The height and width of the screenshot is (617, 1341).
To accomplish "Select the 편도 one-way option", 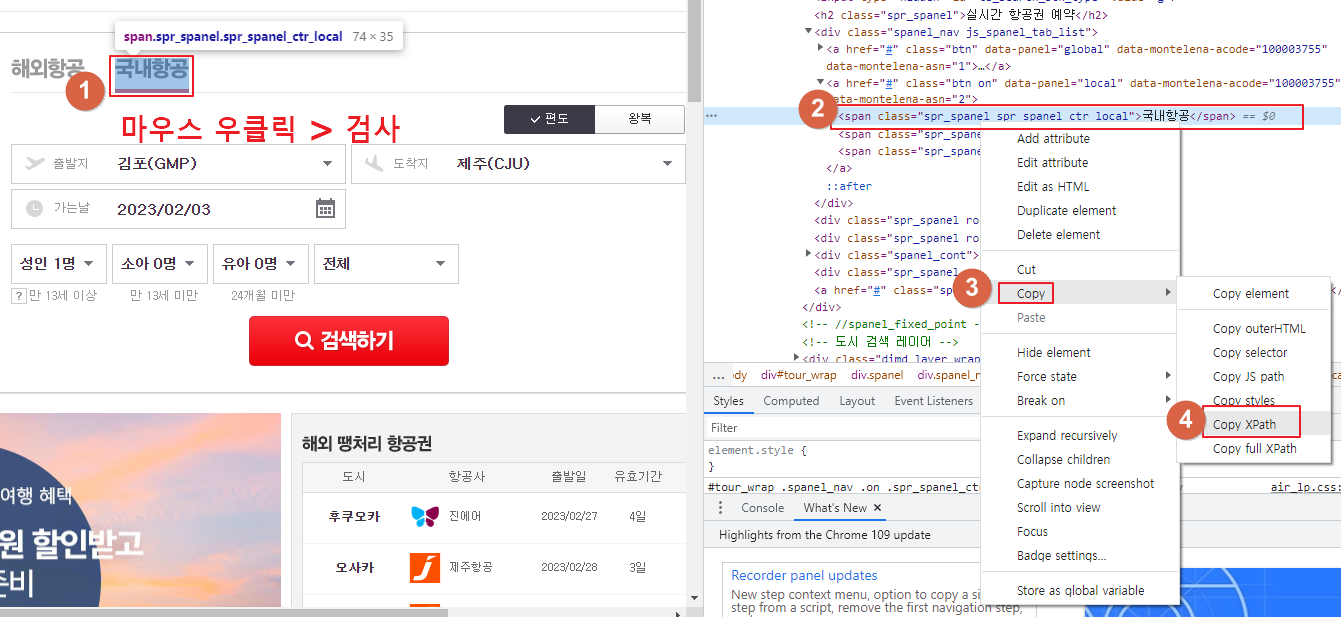I will coord(549,119).
